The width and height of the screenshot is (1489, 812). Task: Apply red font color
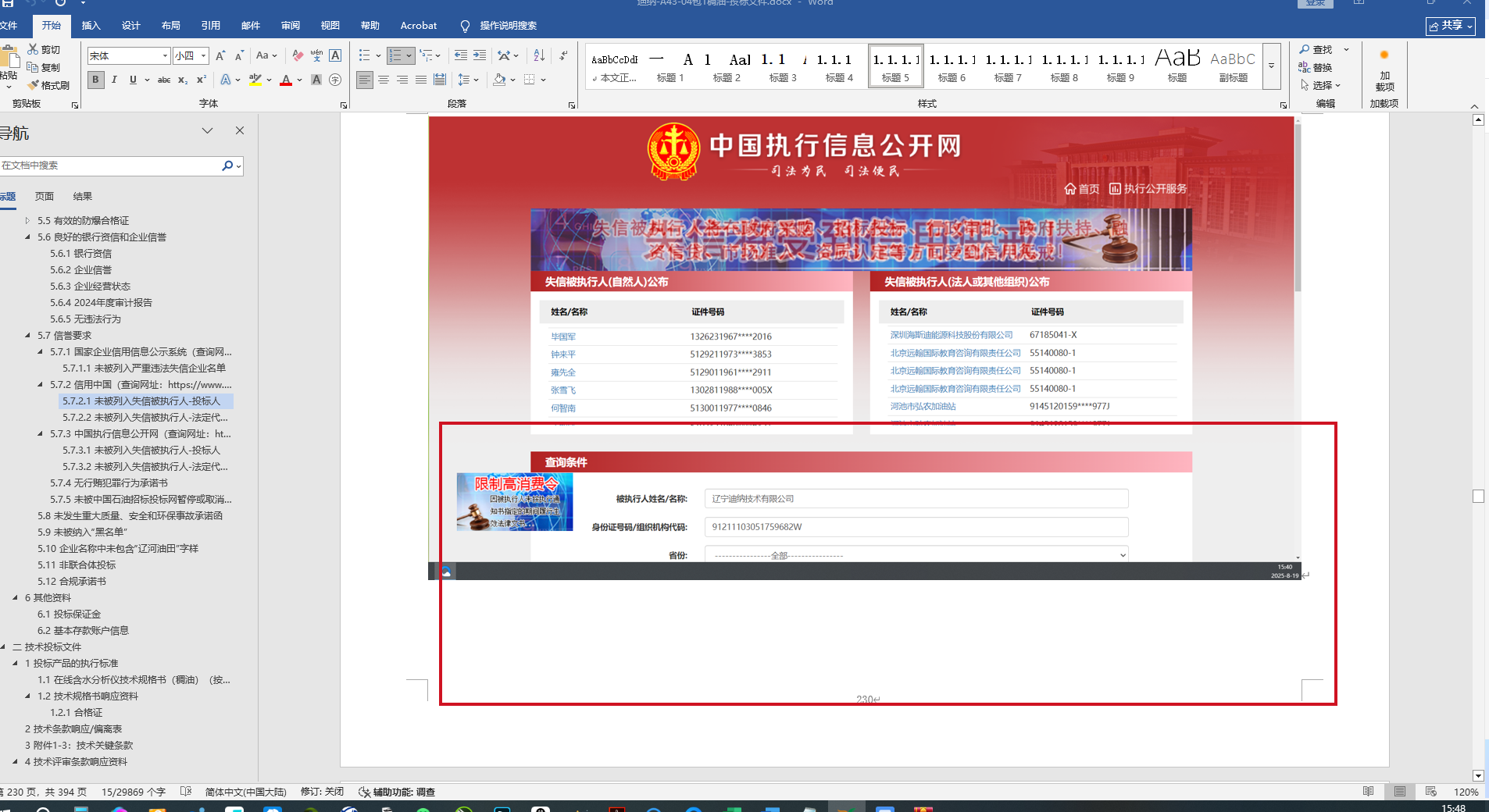coord(286,80)
